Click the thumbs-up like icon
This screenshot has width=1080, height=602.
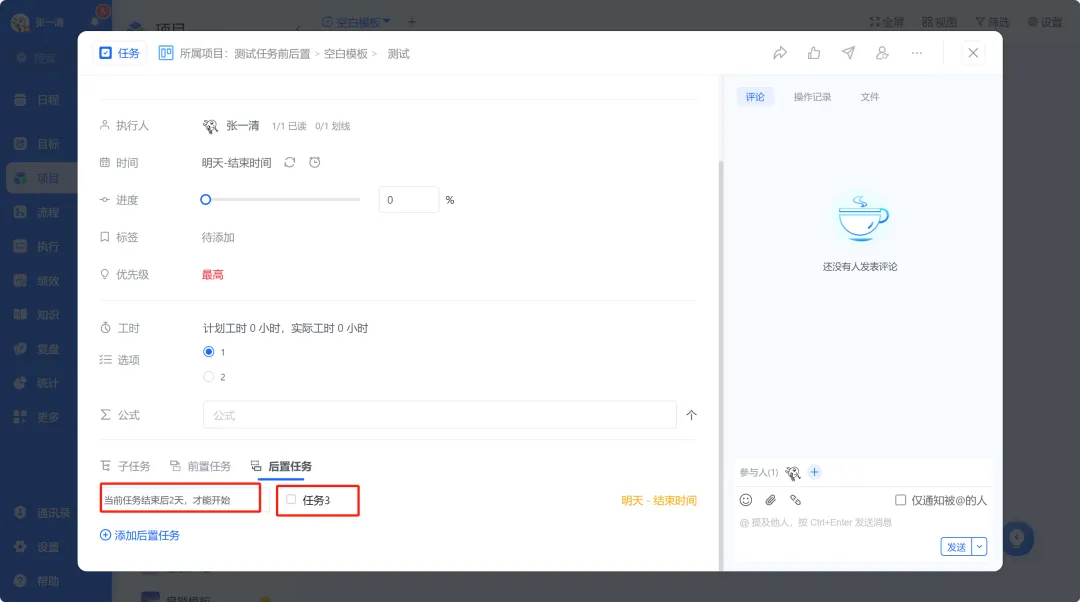pos(814,53)
